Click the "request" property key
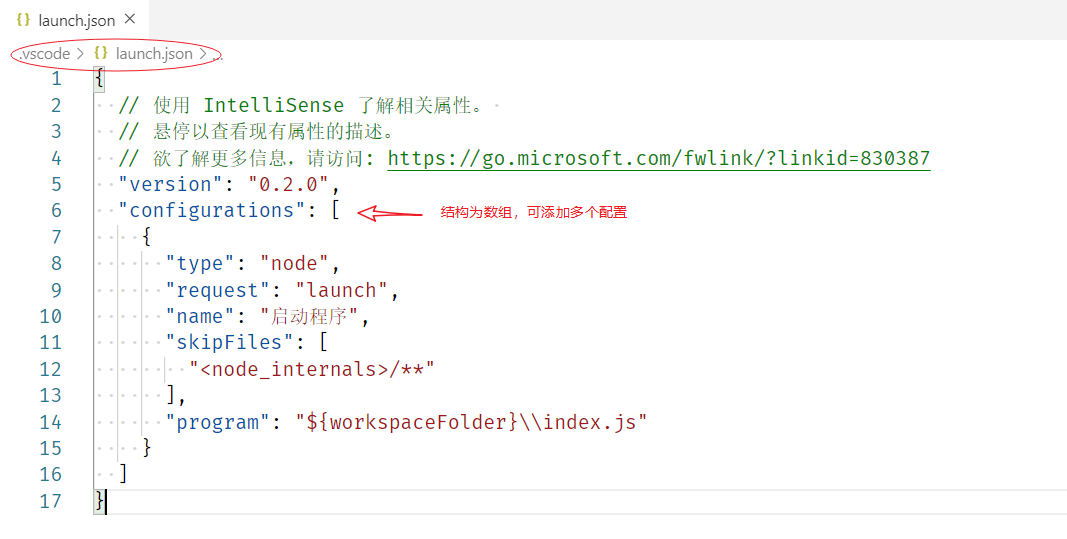 pyautogui.click(x=218, y=290)
